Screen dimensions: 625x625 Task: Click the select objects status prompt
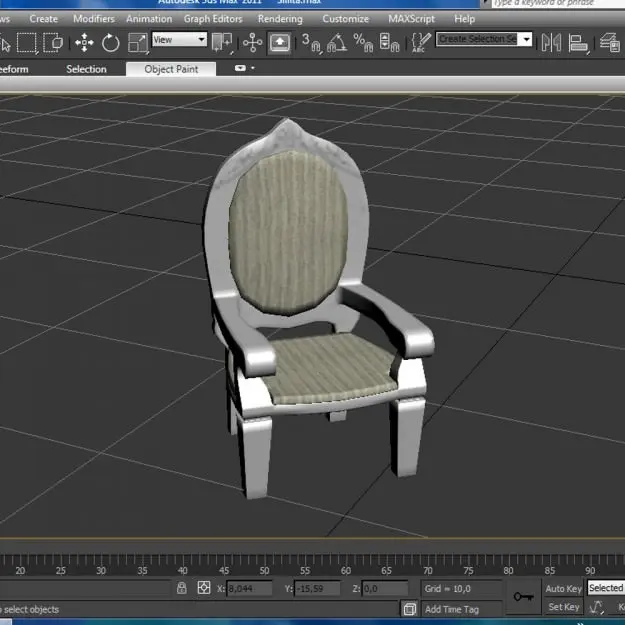coord(30,609)
